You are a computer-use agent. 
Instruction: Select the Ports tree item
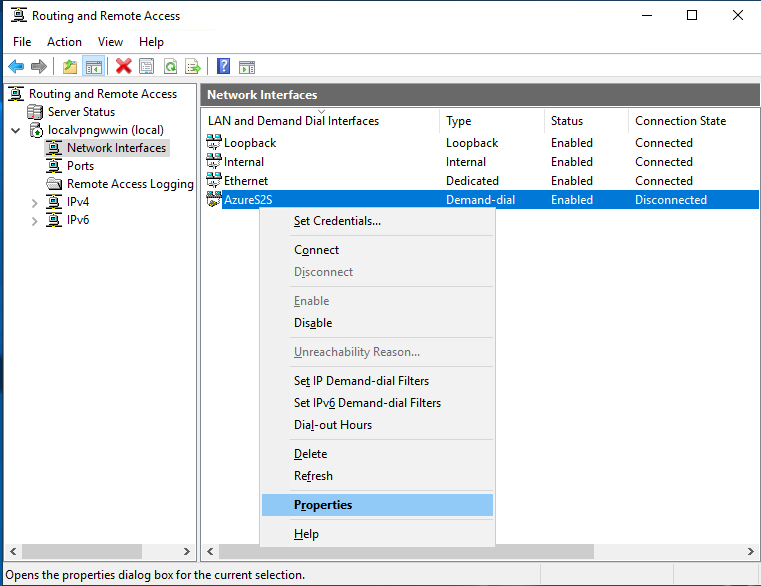click(81, 166)
